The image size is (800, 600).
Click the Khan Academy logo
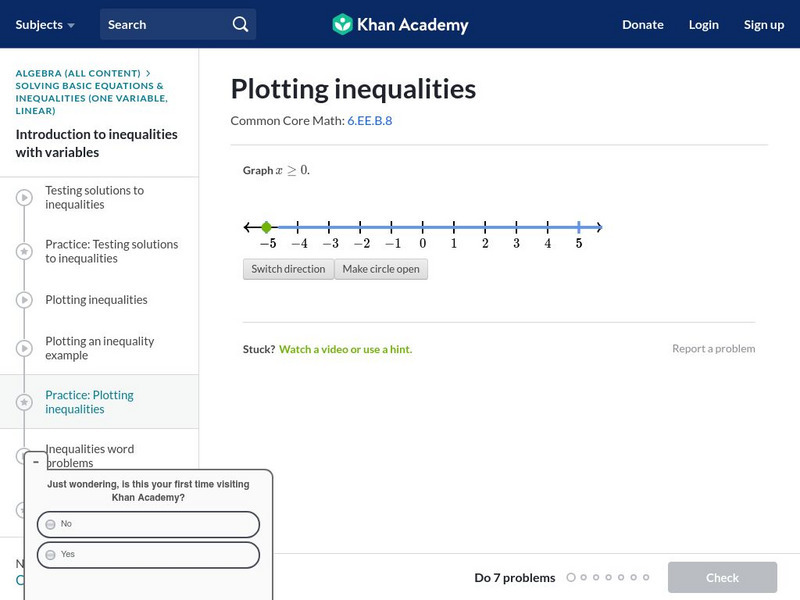point(400,24)
